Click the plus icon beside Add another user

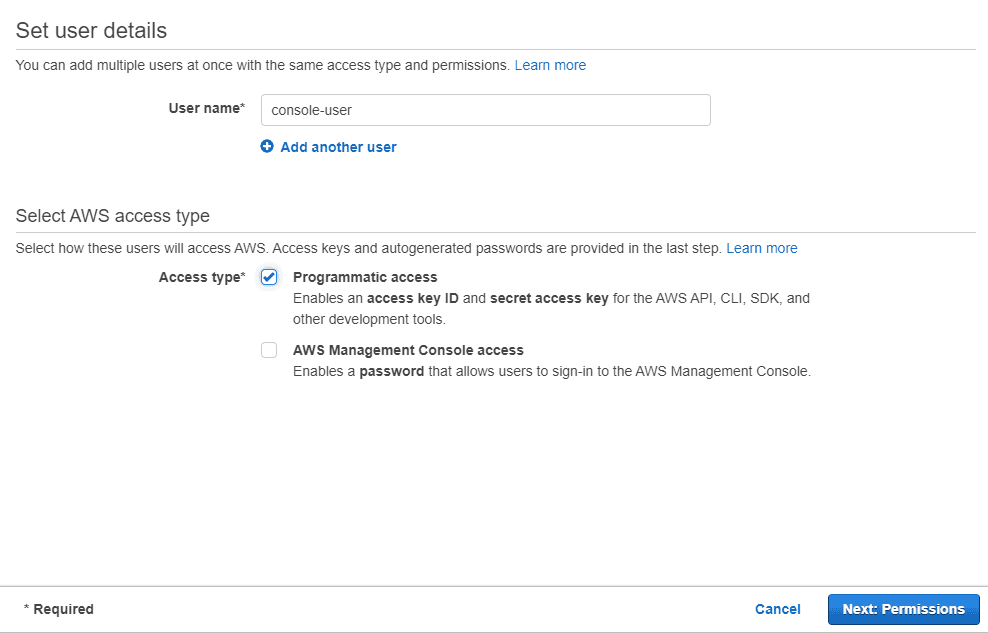[267, 146]
